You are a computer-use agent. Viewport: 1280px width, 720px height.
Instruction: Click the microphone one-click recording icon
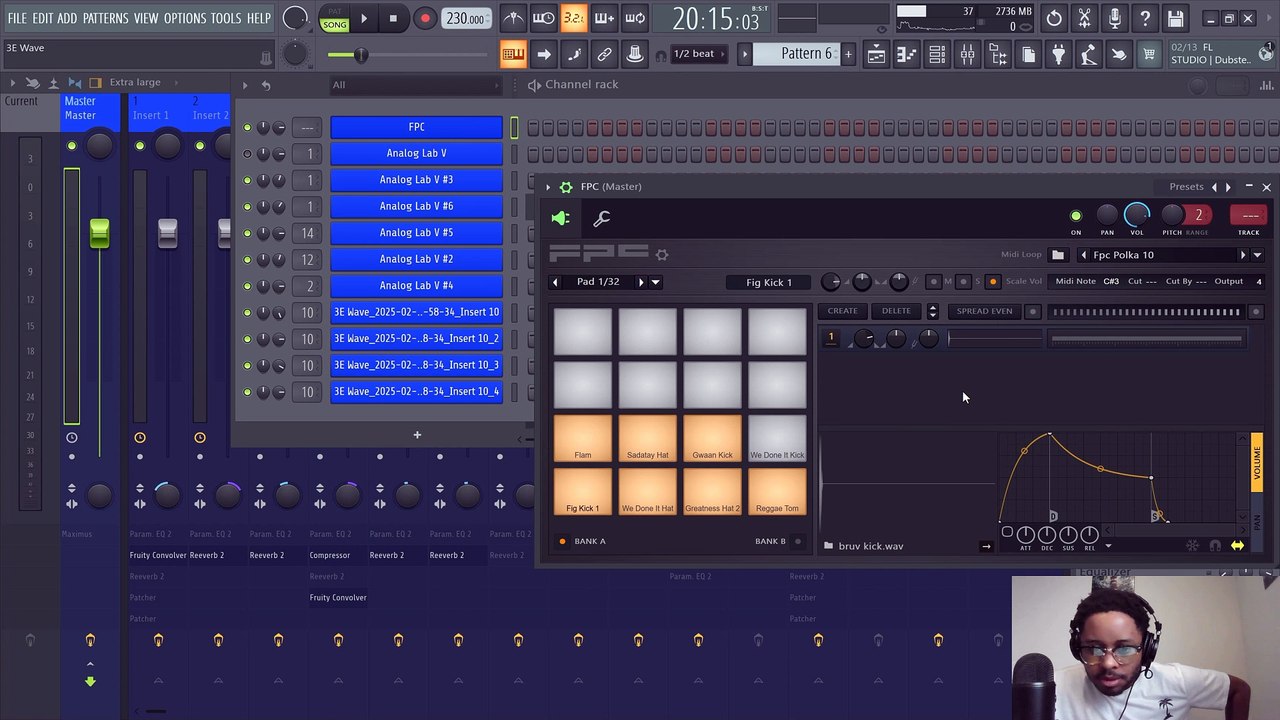point(1115,18)
